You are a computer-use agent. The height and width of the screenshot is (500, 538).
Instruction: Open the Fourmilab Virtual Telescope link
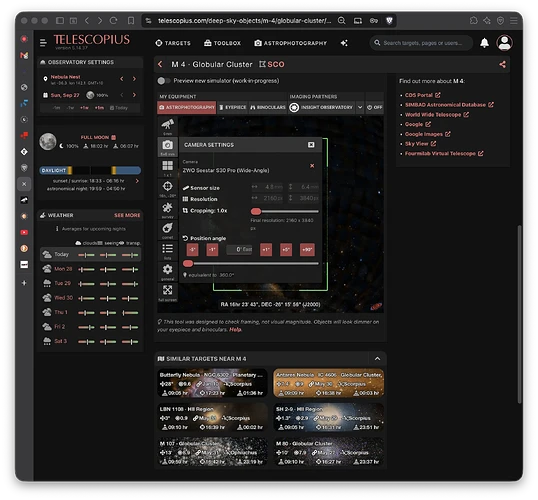pyautogui.click(x=444, y=153)
